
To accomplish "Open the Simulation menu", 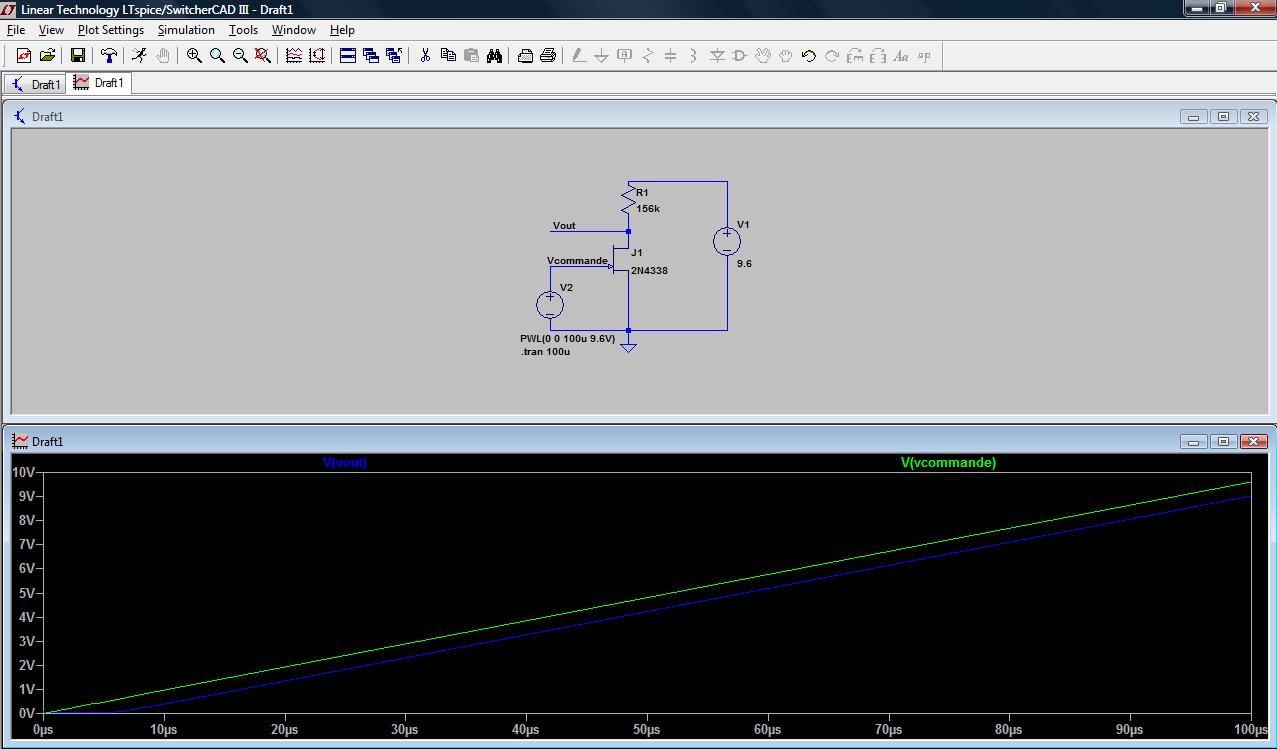I will pyautogui.click(x=186, y=30).
